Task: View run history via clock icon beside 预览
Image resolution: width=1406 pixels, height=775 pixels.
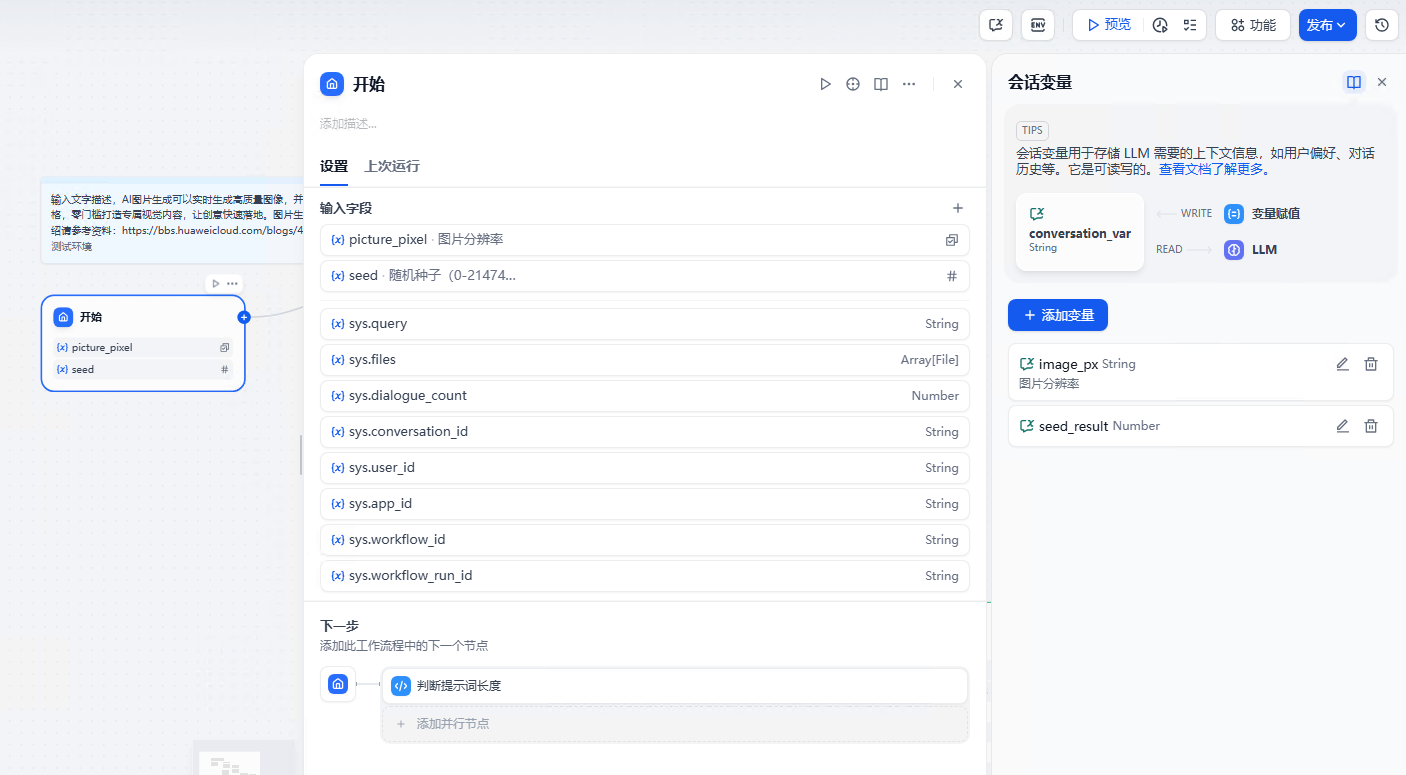Action: [1160, 25]
